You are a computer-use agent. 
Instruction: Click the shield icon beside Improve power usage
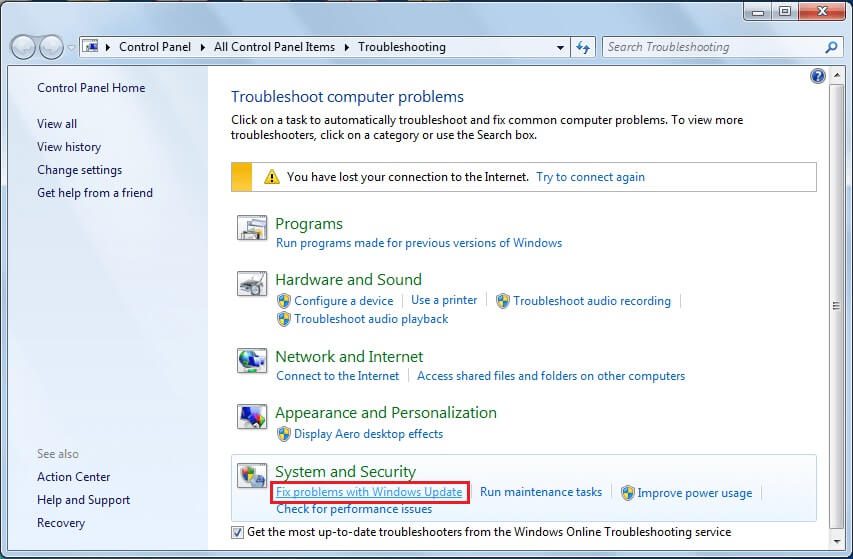coord(628,493)
